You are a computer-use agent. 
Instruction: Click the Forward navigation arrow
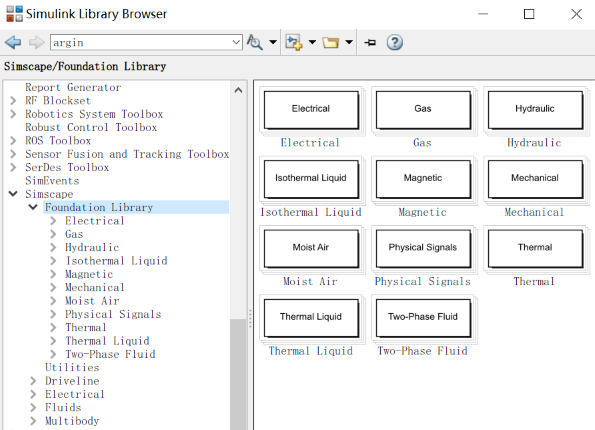(37, 42)
